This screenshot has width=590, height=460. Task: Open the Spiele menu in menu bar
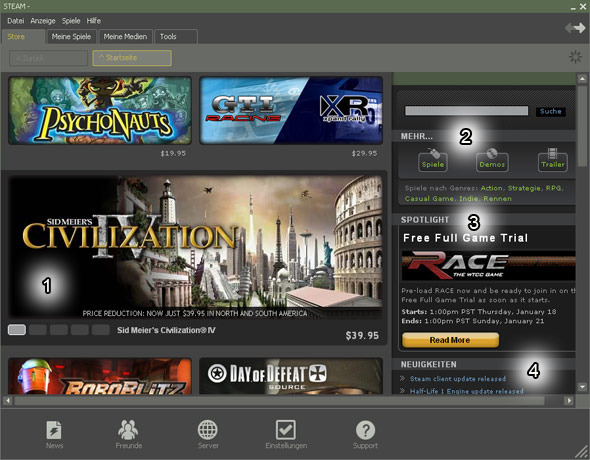point(71,21)
